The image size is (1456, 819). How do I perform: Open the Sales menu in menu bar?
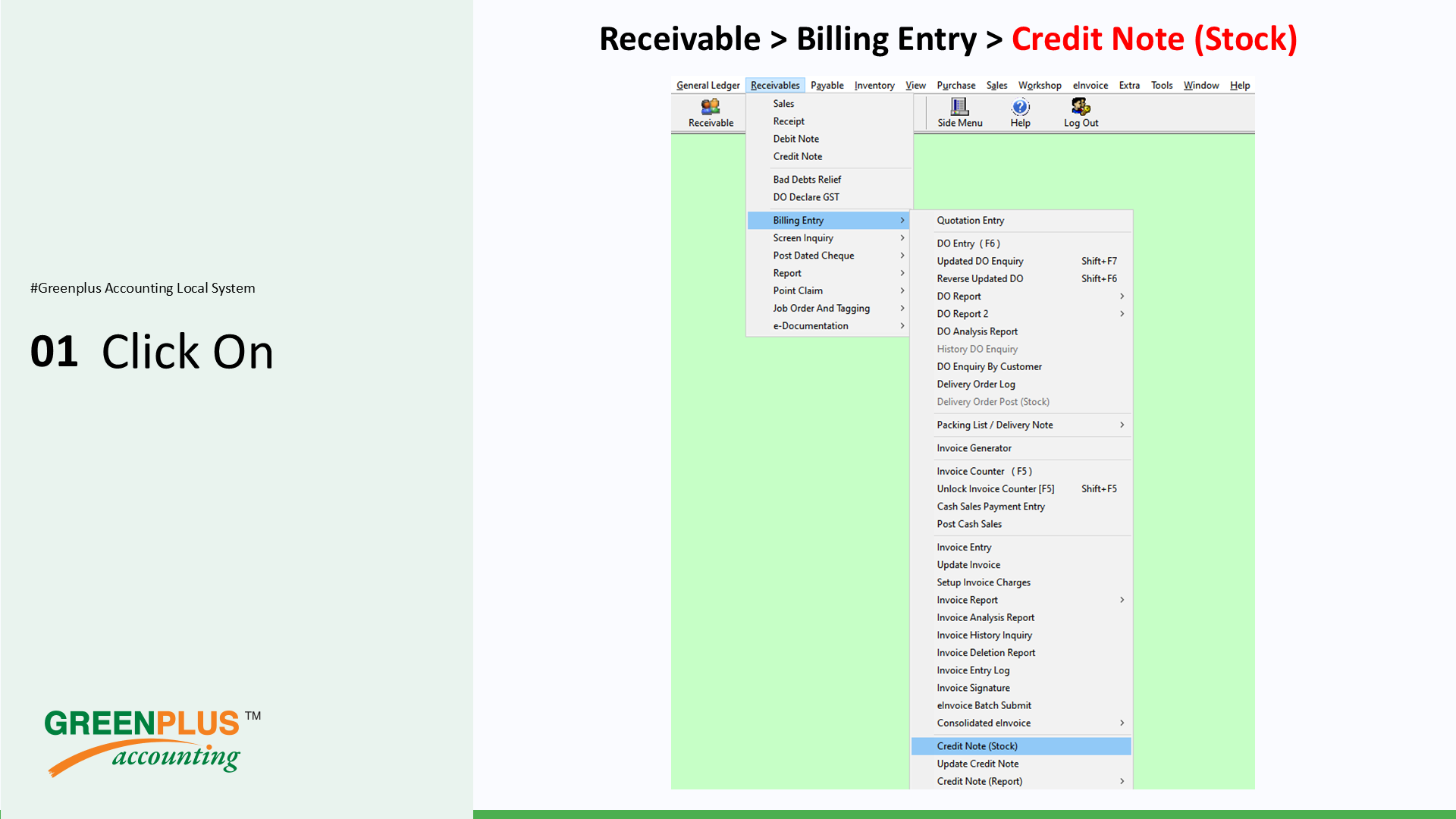point(996,85)
